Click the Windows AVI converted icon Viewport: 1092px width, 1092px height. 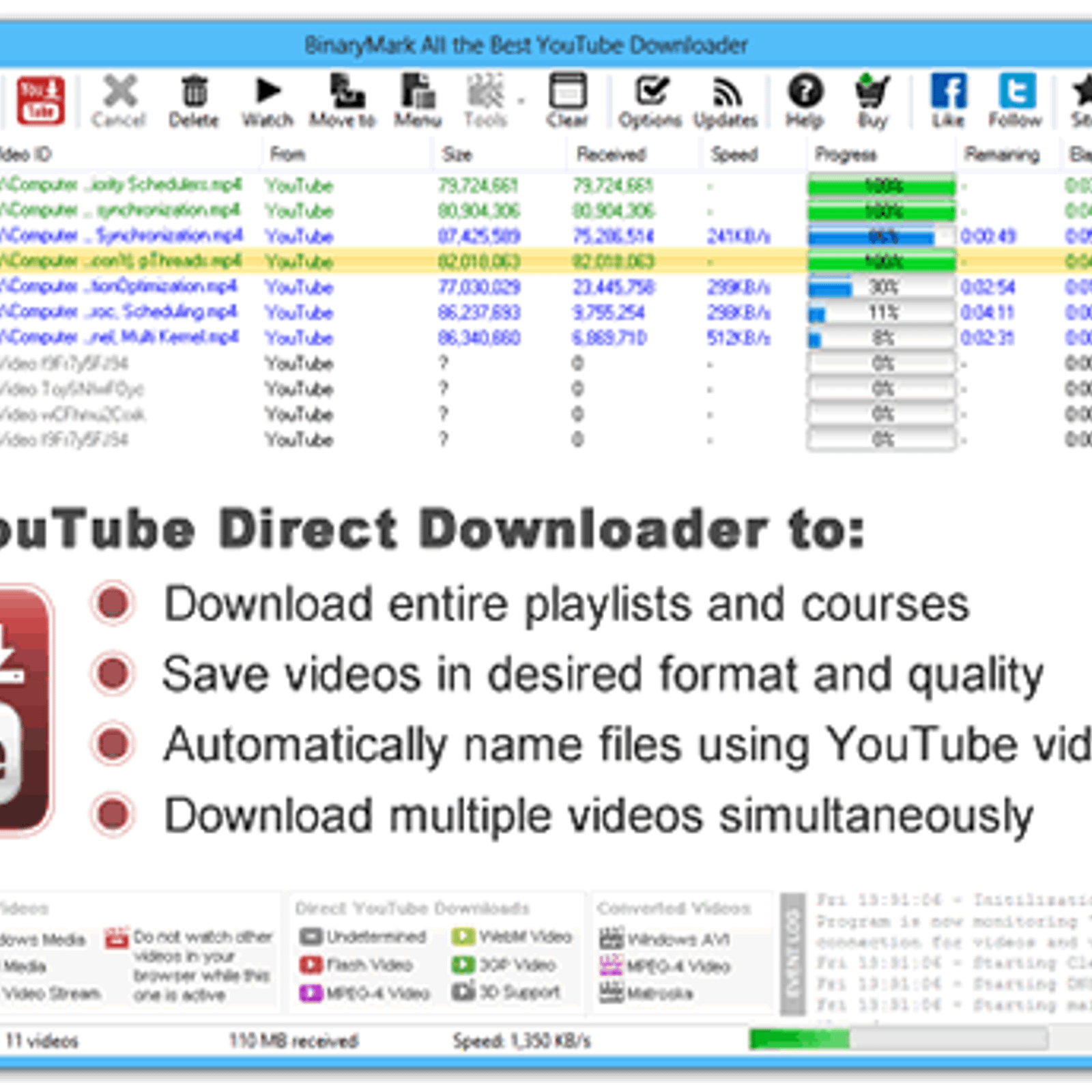pos(612,939)
